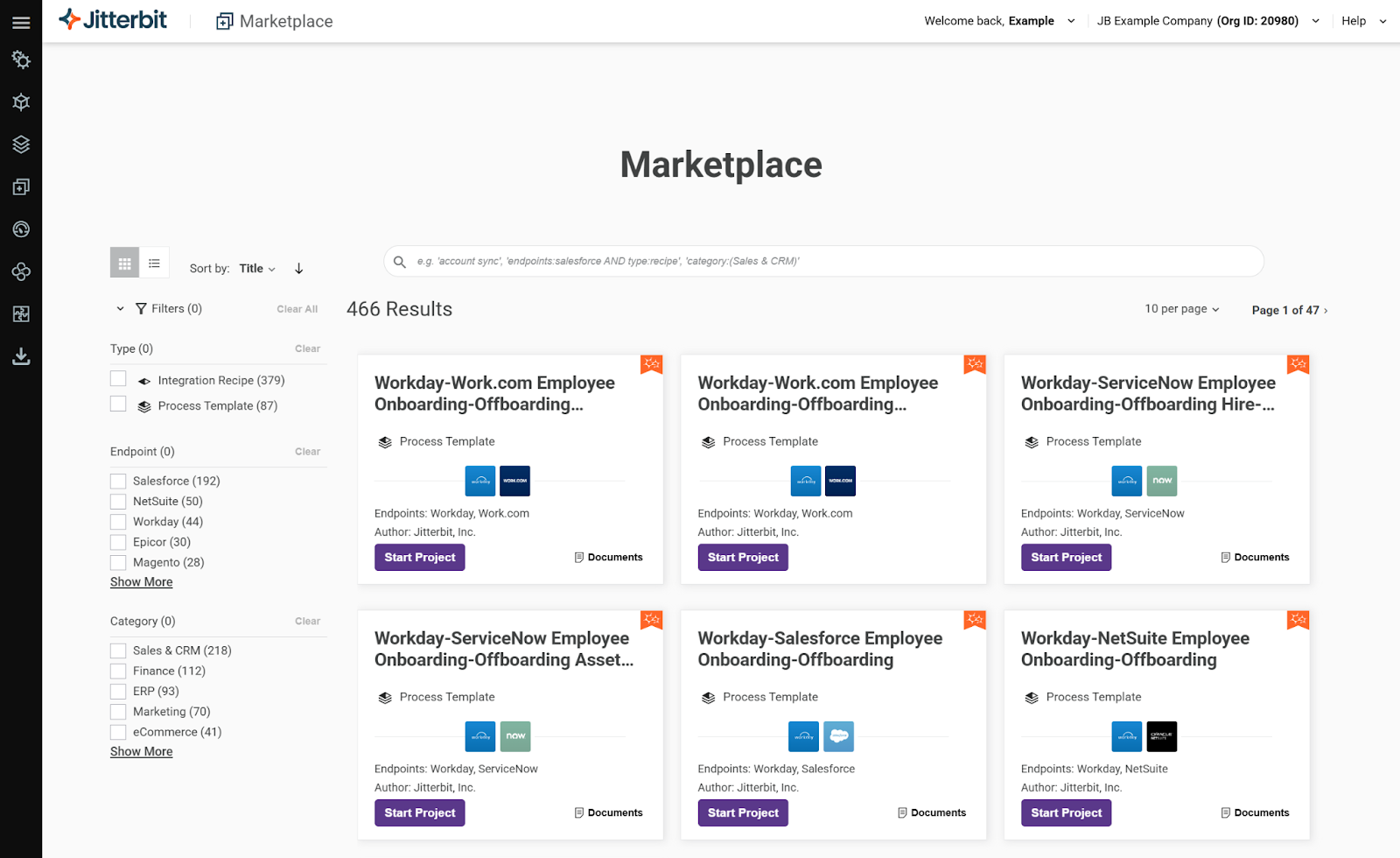1400x858 pixels.
Task: Show More endpoints
Action: (142, 582)
